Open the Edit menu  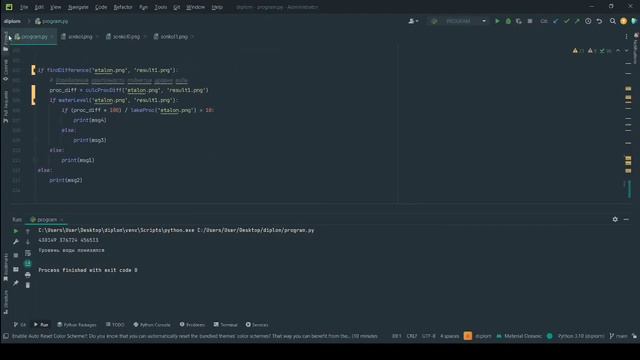pyautogui.click(x=39, y=7)
